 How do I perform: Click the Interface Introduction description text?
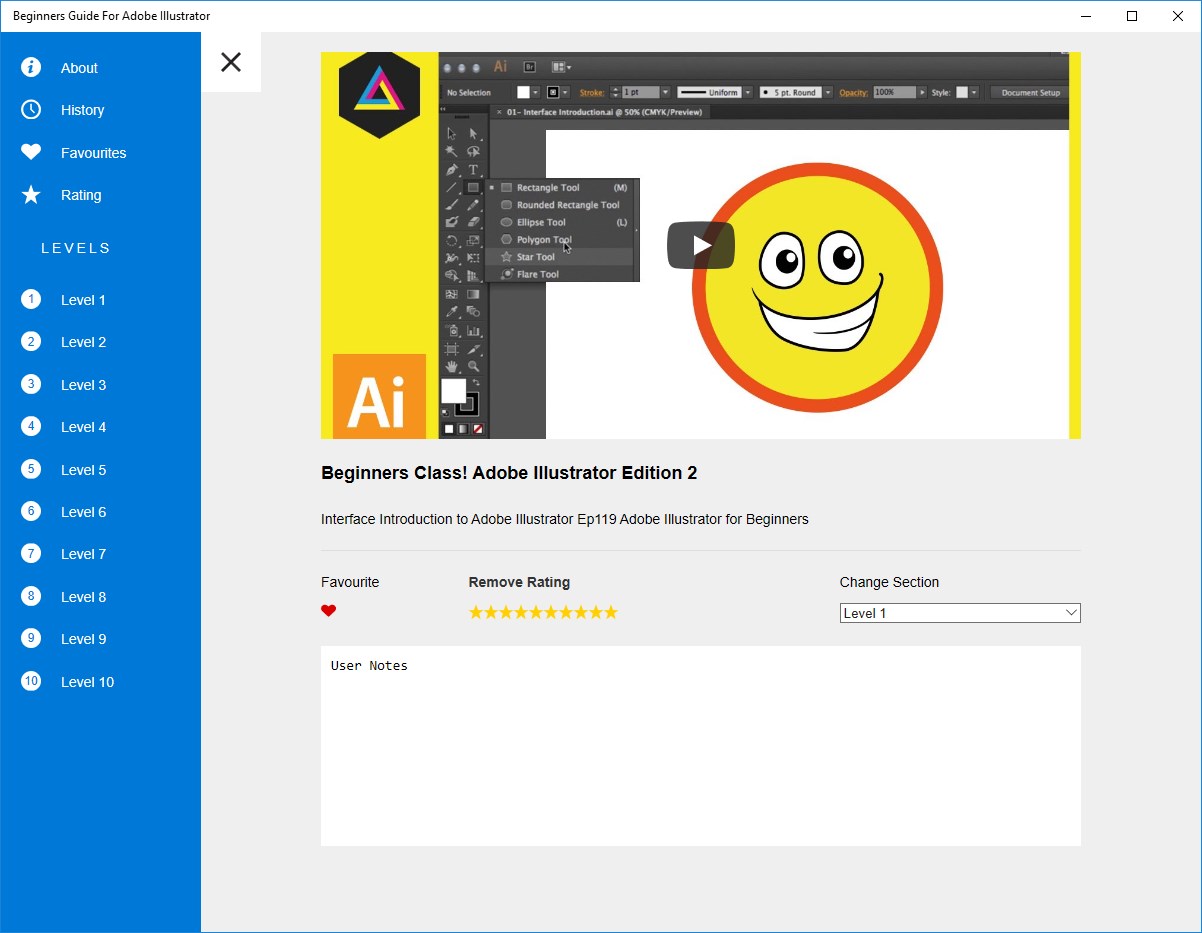(565, 519)
